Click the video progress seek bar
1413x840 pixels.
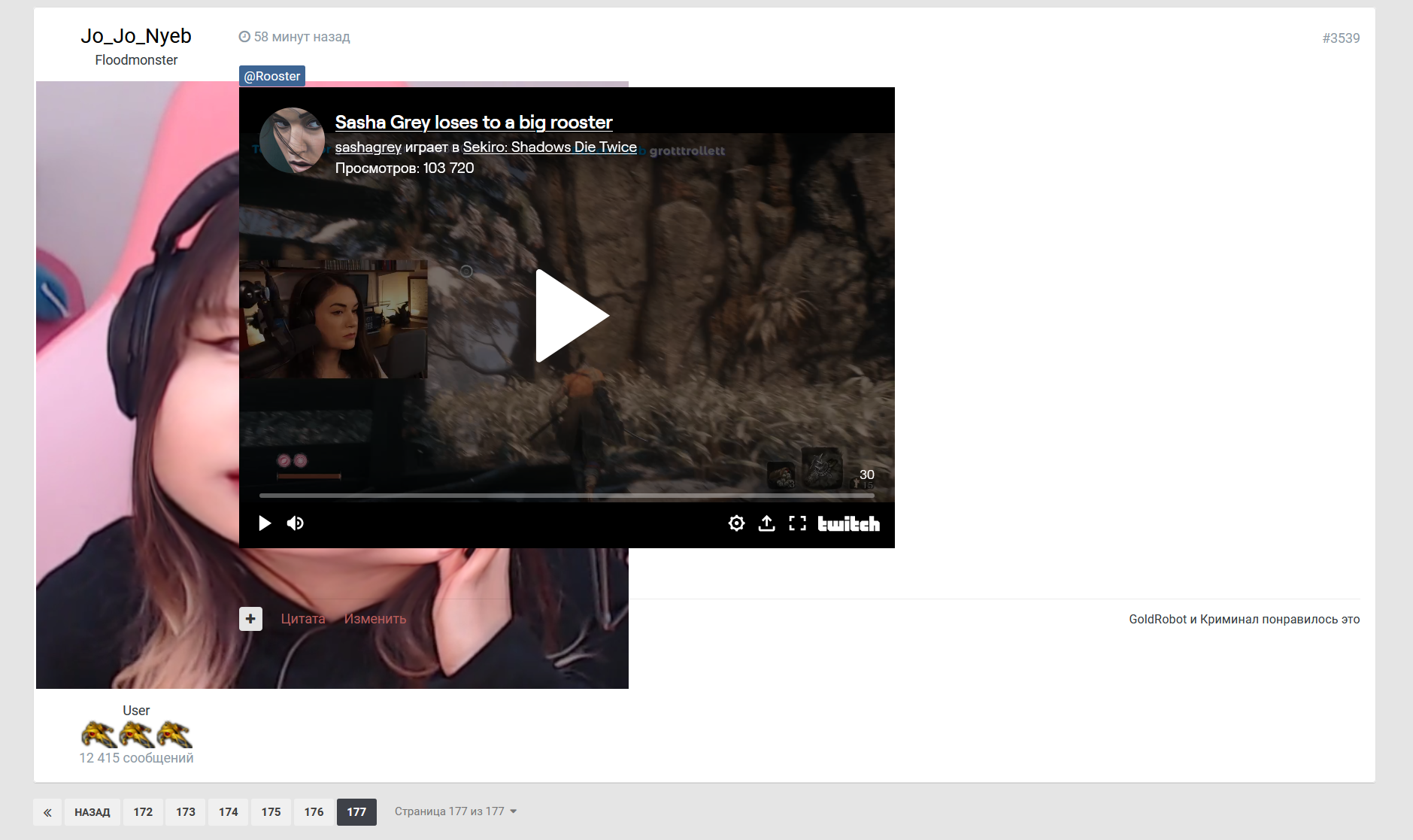click(566, 496)
